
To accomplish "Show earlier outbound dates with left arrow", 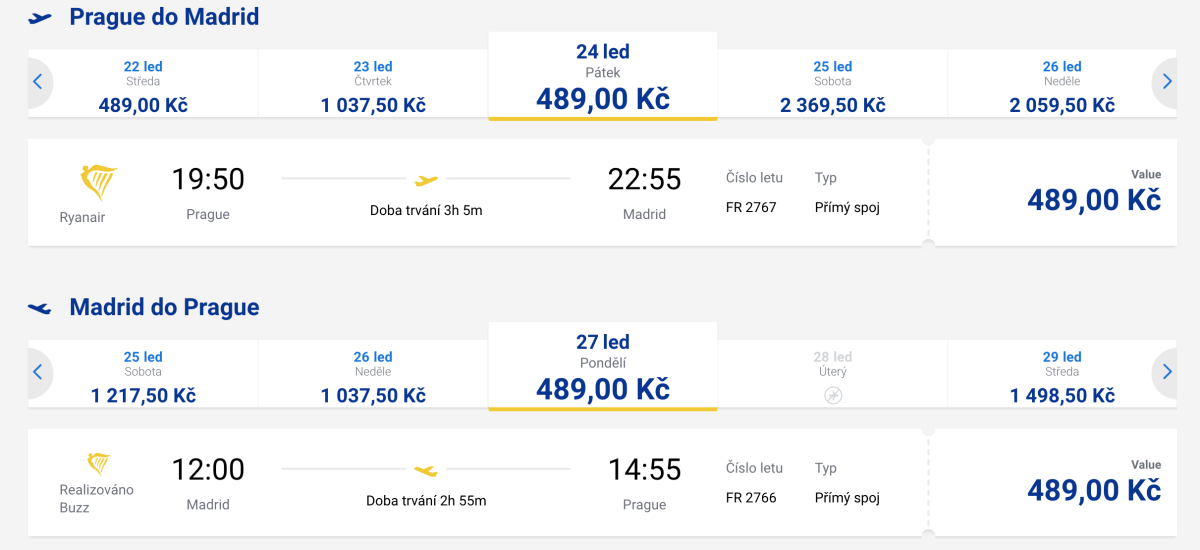I will (38, 82).
